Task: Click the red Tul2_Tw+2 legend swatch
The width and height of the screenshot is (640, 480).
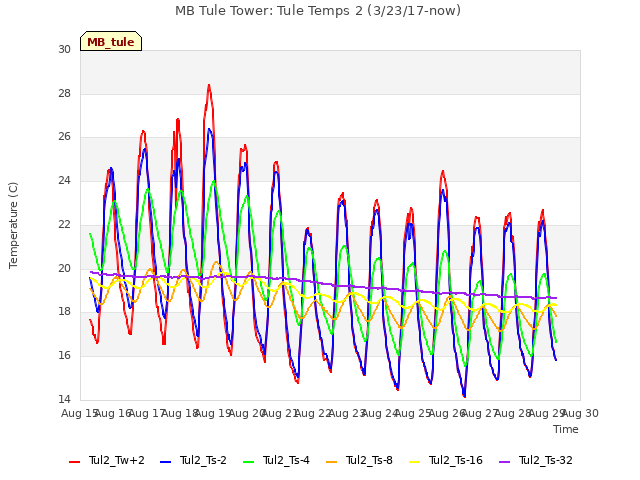Action: [74, 462]
